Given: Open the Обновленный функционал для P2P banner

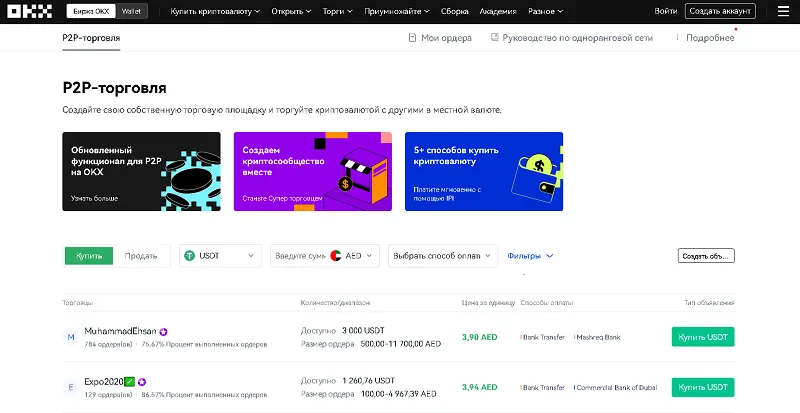Looking at the screenshot, I should [x=141, y=172].
